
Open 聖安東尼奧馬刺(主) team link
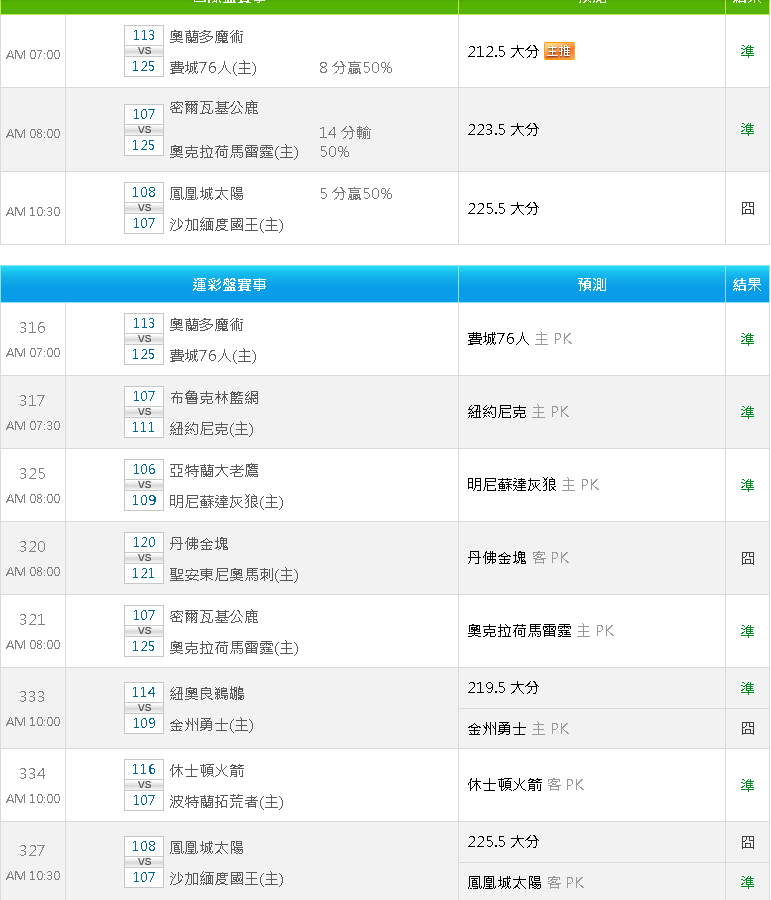(x=234, y=575)
